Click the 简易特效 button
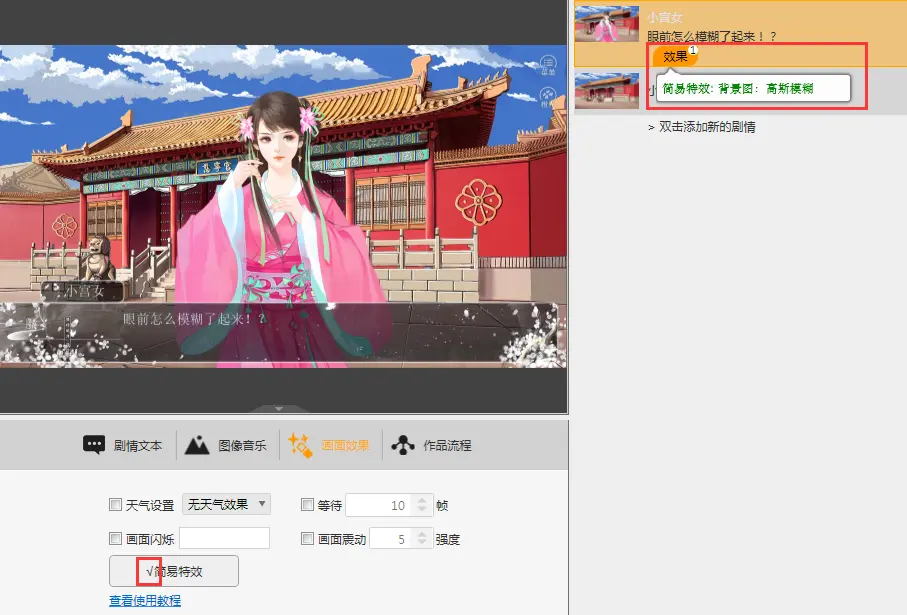The image size is (907, 615). pos(174,571)
